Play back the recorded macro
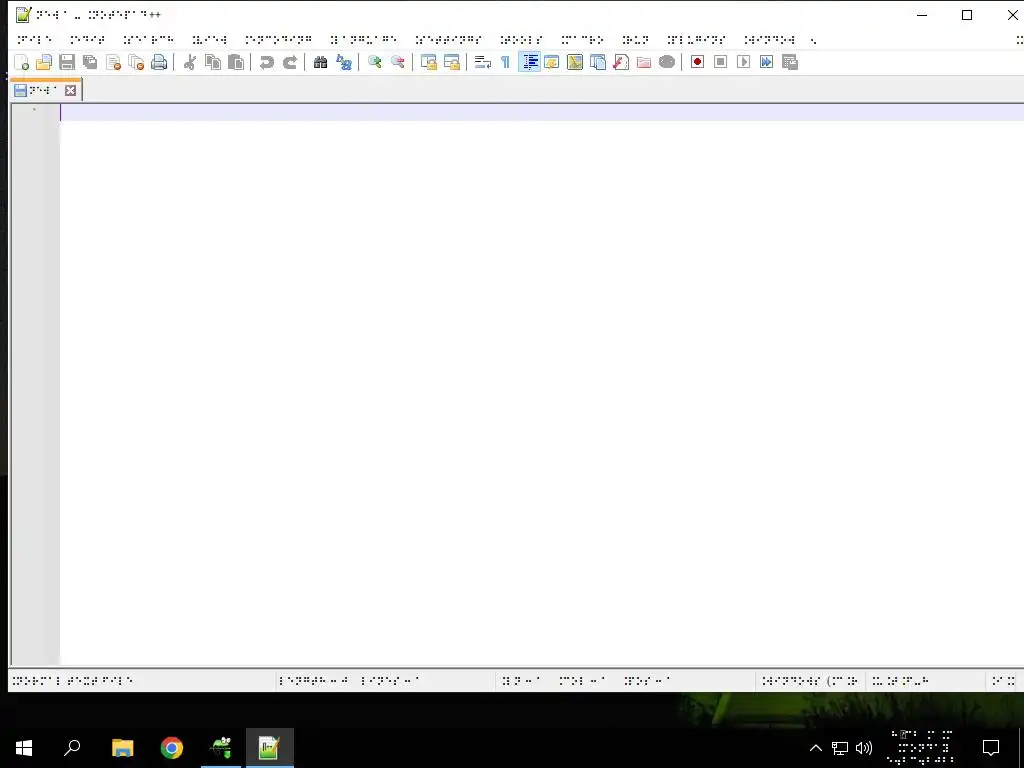The height and width of the screenshot is (768, 1024). [743, 62]
